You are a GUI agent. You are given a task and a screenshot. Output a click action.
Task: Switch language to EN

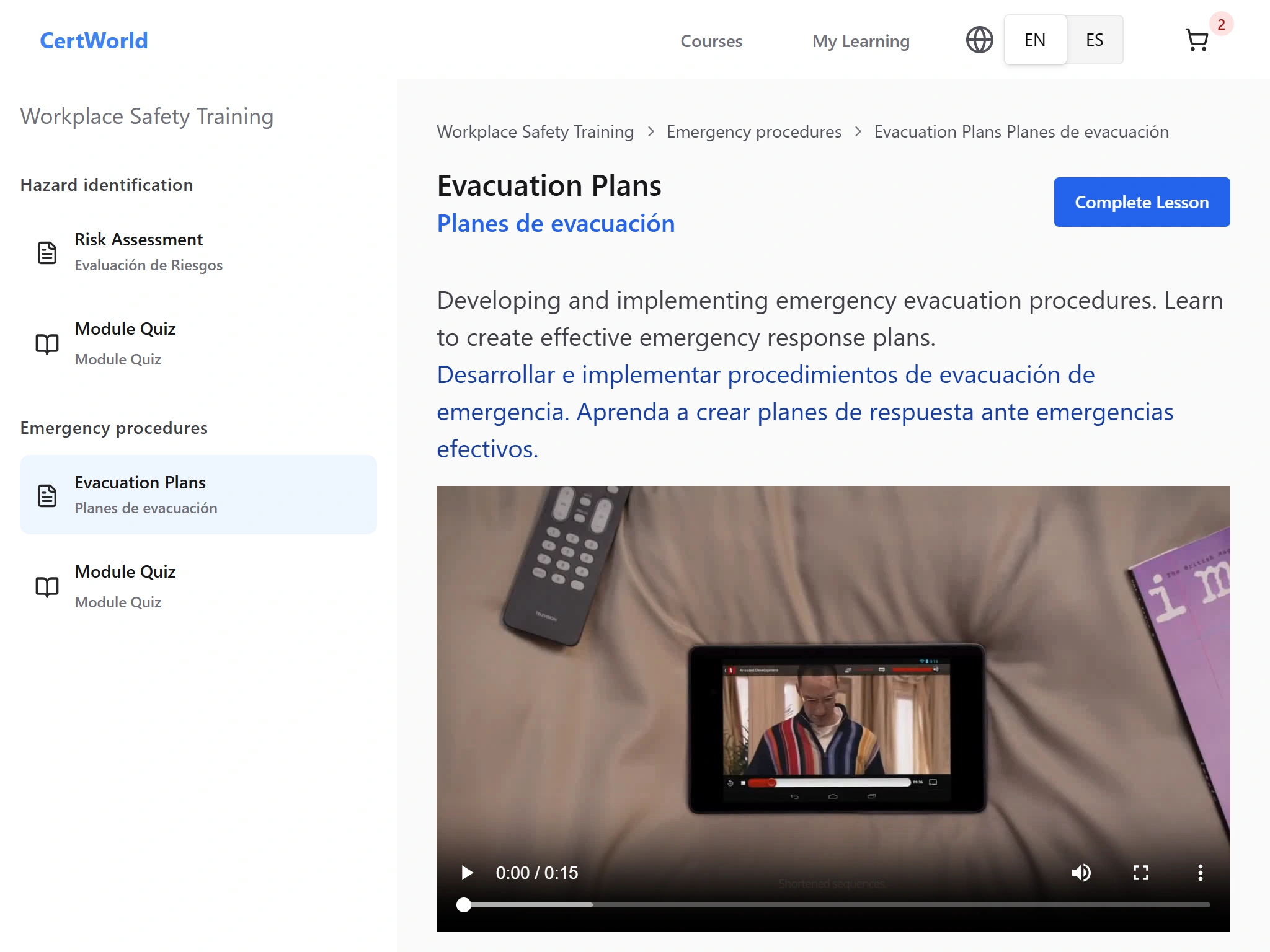click(x=1034, y=40)
